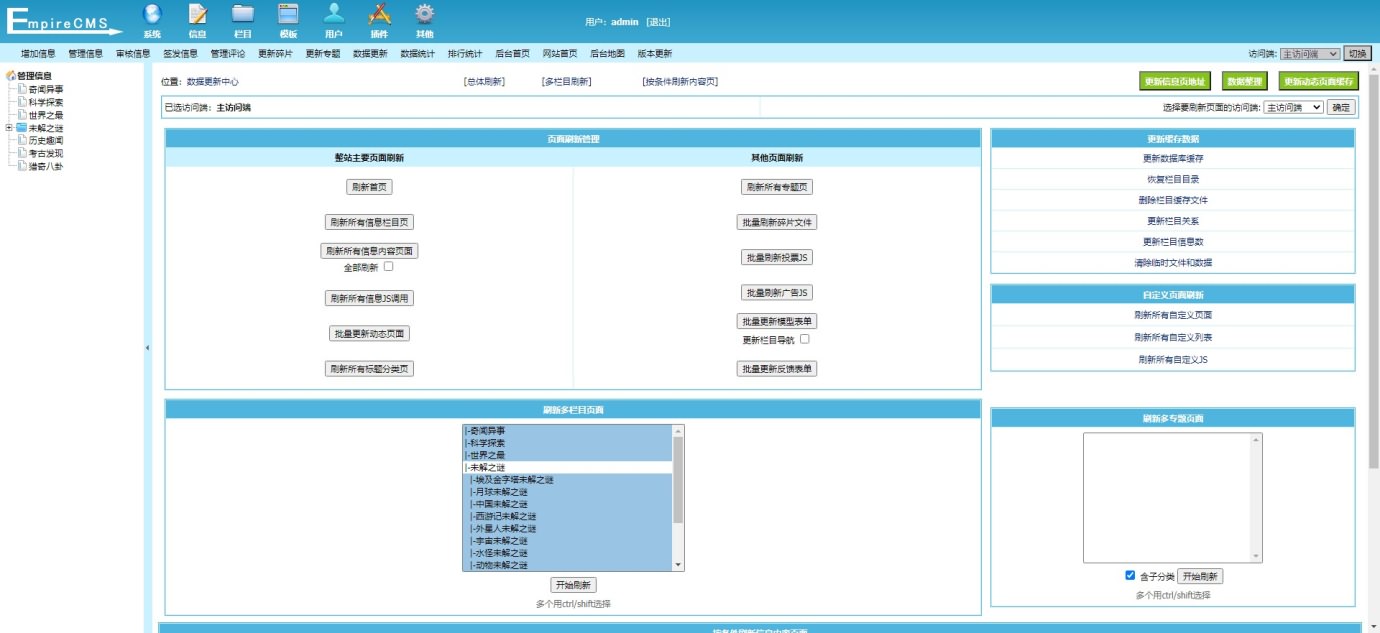Click the page icon beside 奇闻异事
This screenshot has width=1380, height=633.
click(x=22, y=89)
